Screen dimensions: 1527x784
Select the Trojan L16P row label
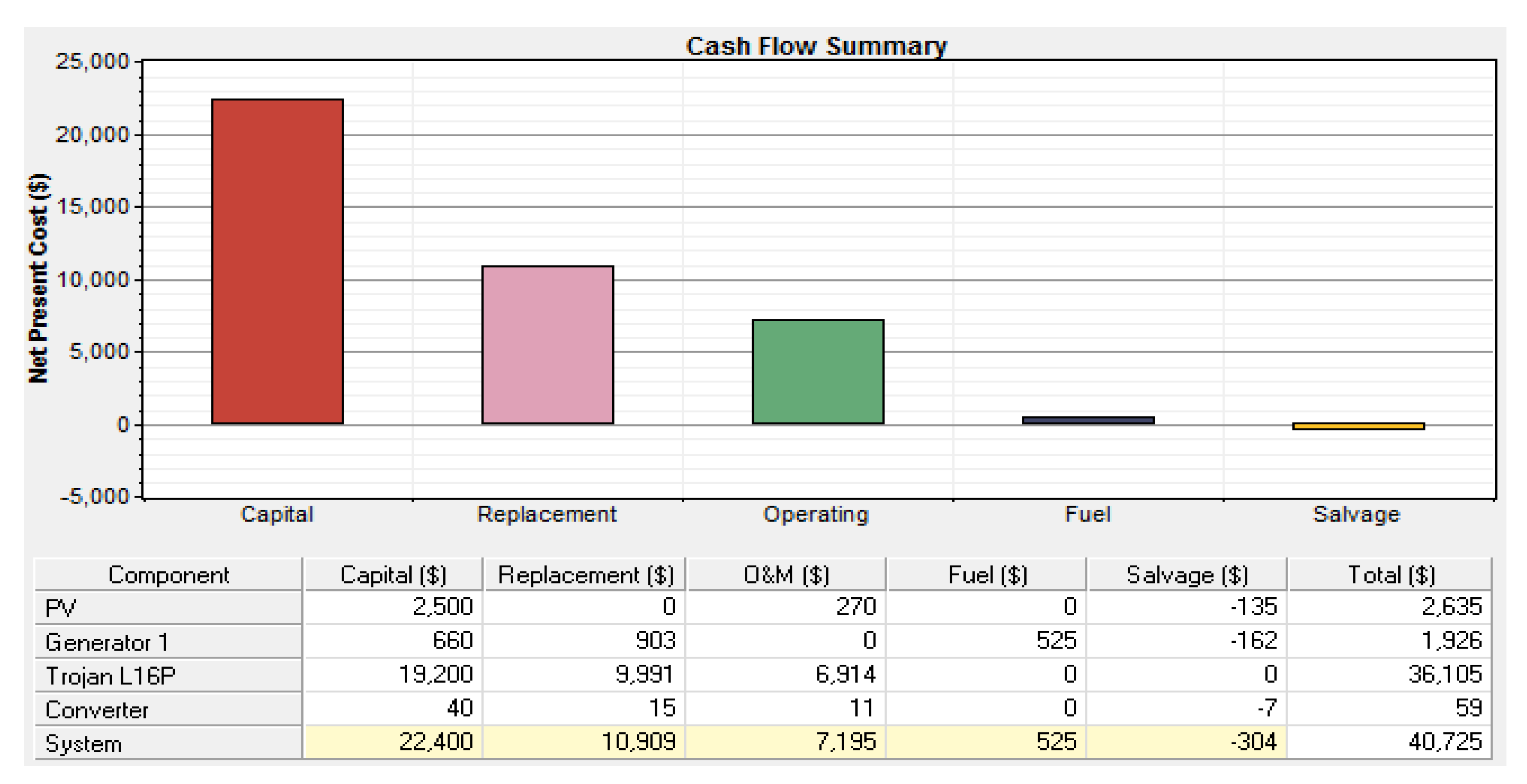pyautogui.click(x=110, y=675)
